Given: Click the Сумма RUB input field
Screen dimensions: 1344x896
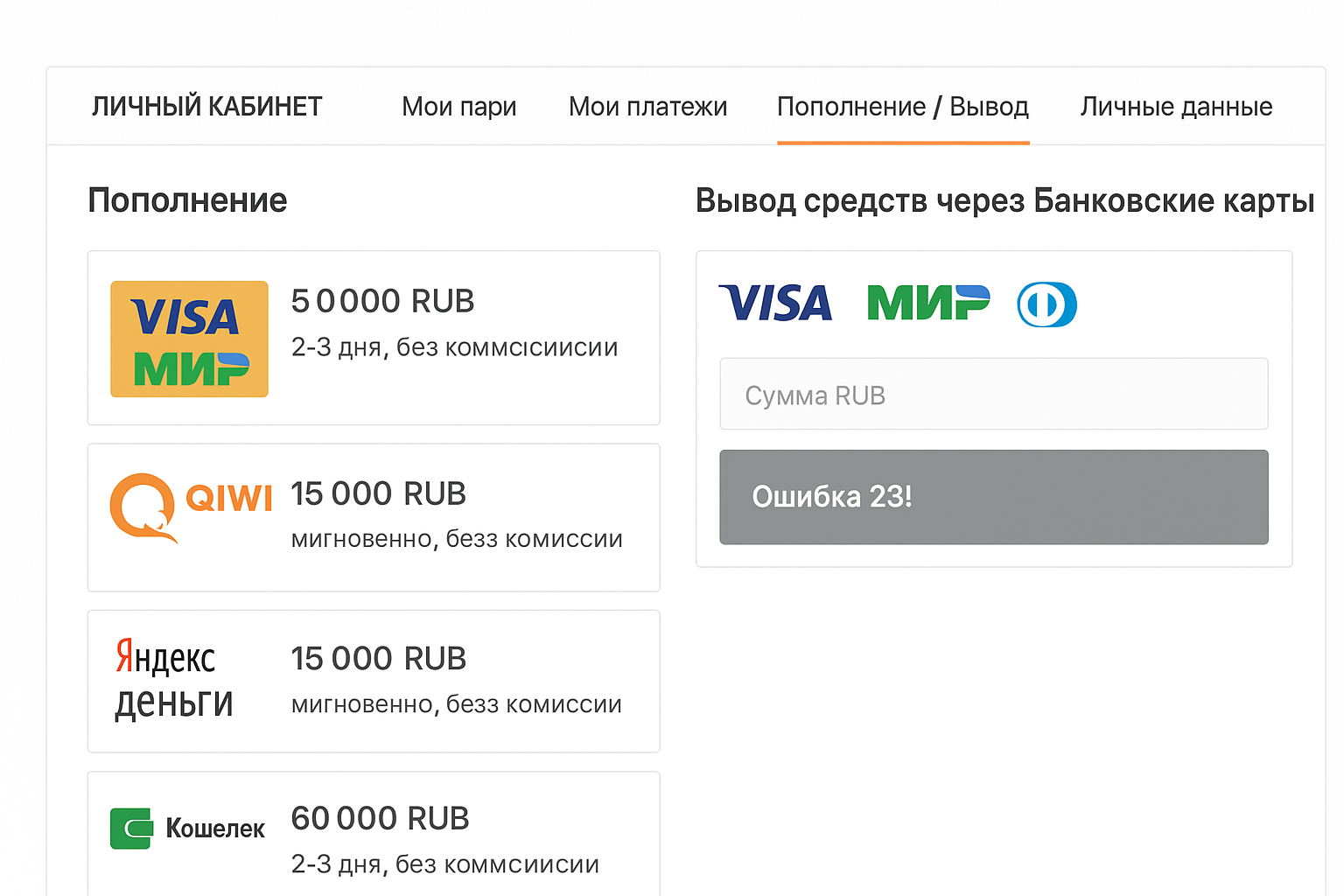Looking at the screenshot, I should coord(993,394).
